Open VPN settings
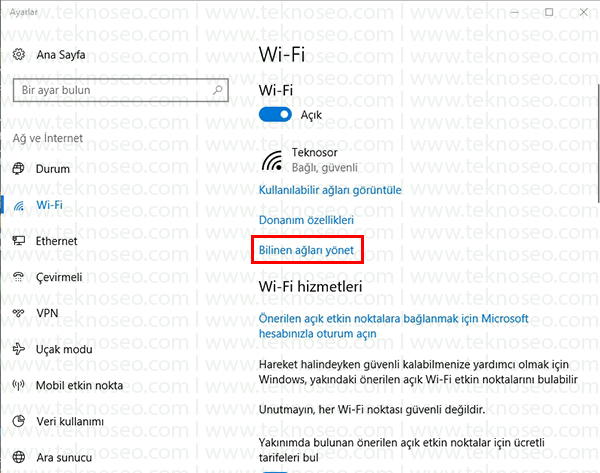 click(x=47, y=313)
